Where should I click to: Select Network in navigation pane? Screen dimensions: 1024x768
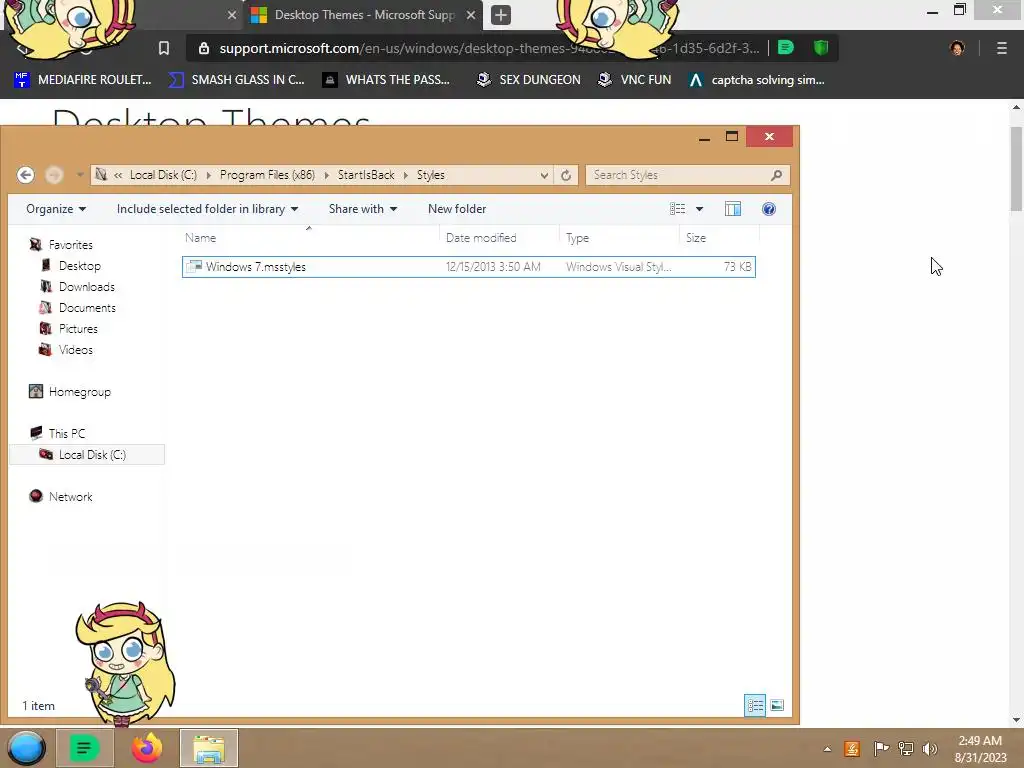(x=71, y=497)
